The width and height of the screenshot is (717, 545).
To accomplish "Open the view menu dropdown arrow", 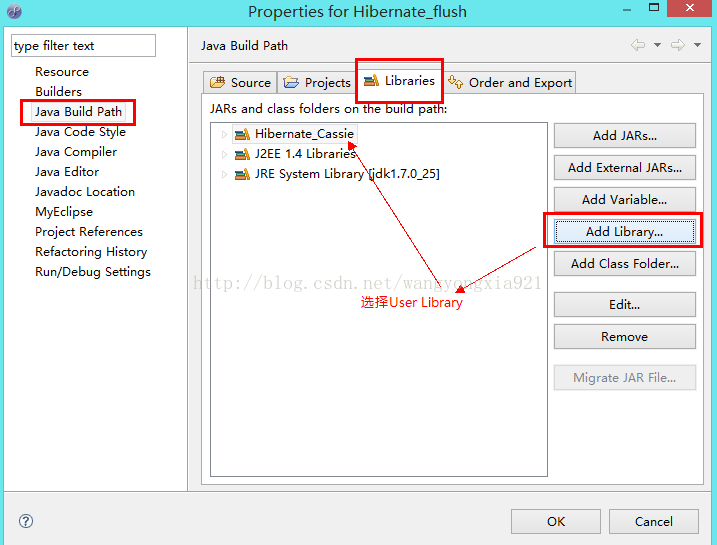I will click(x=697, y=45).
